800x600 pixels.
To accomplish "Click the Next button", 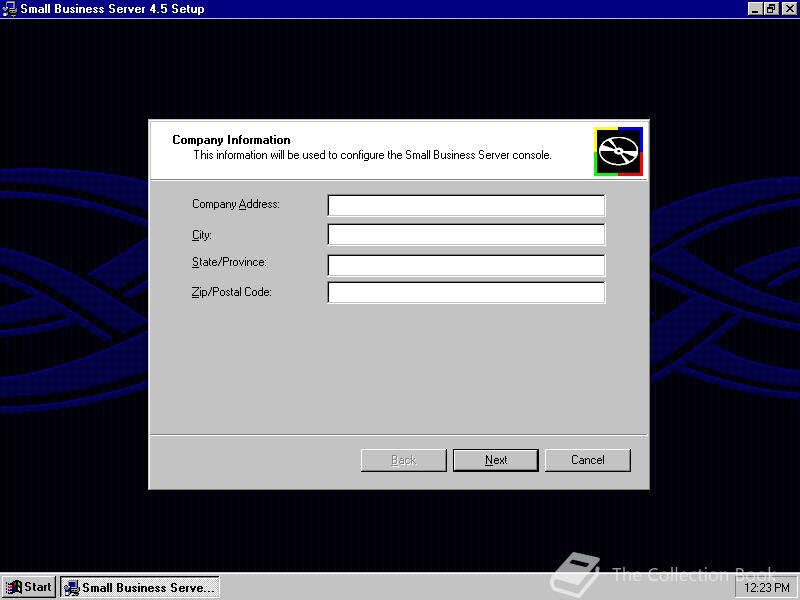I will click(495, 460).
